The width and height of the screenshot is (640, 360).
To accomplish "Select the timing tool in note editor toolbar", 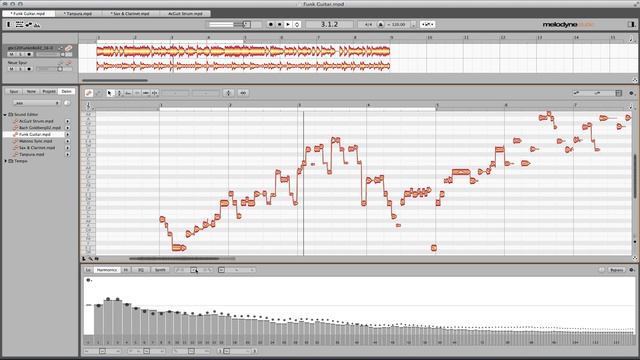I will pyautogui.click(x=146, y=93).
